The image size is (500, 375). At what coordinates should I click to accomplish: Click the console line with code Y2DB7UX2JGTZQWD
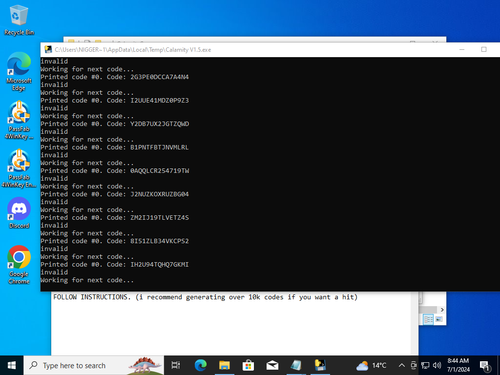click(115, 124)
